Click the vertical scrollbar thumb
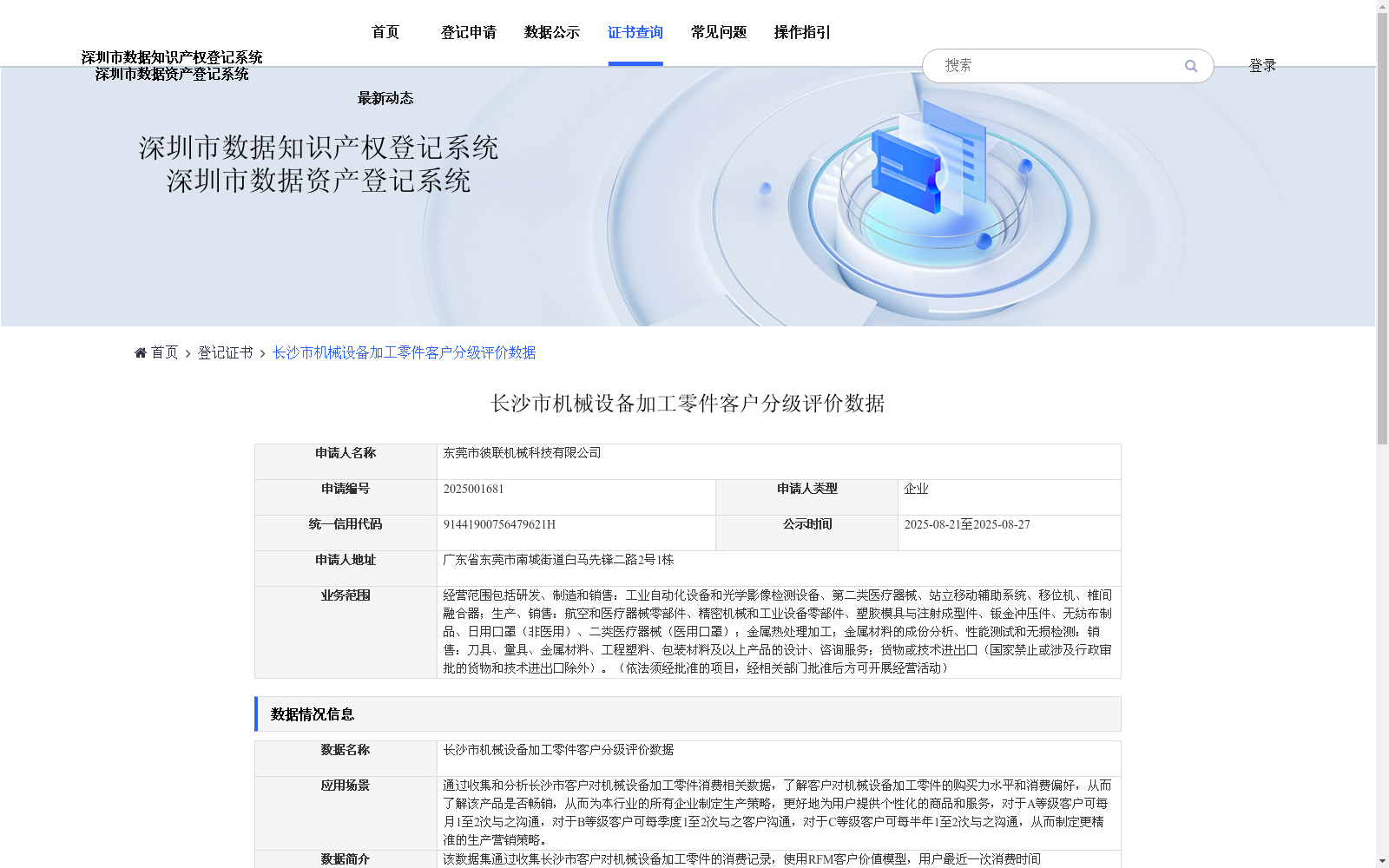The image size is (1389, 868). [1382, 230]
